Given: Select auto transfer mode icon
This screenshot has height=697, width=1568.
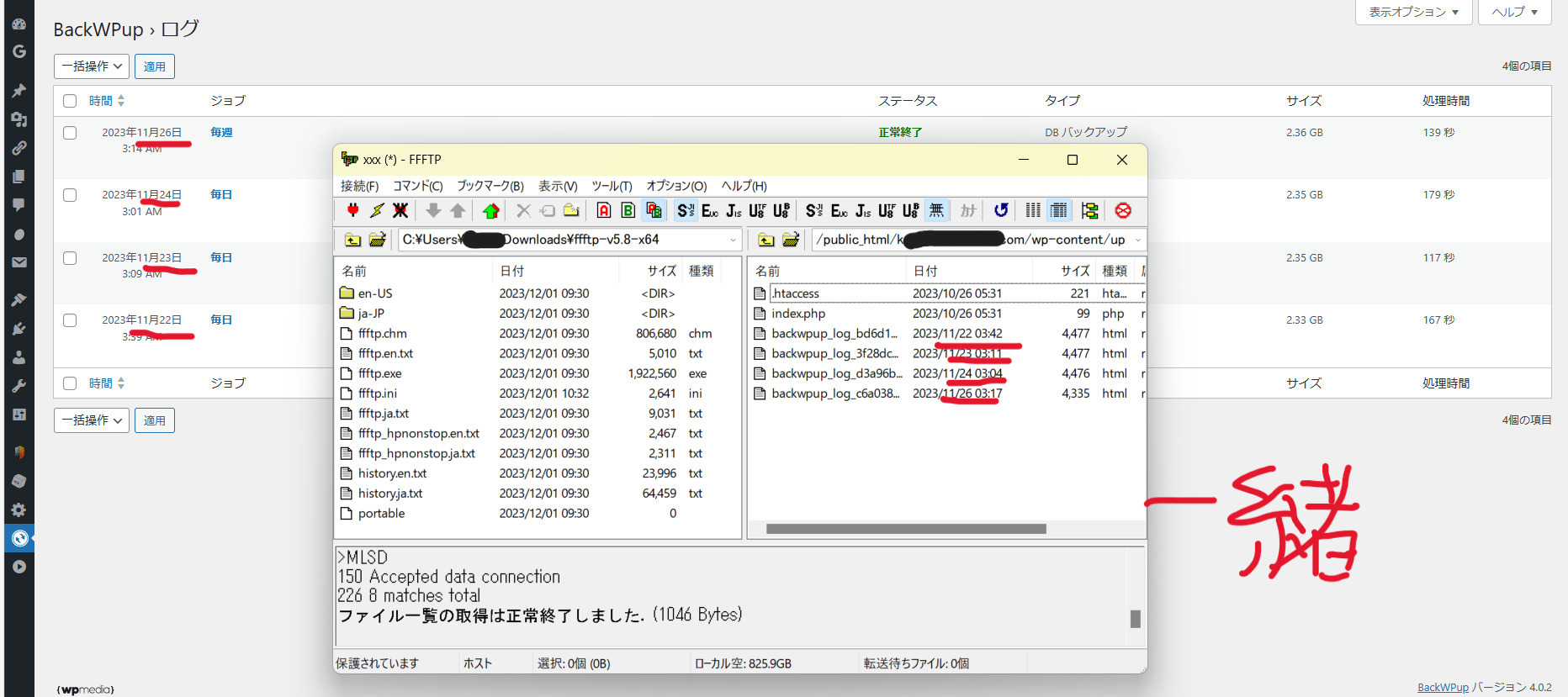Looking at the screenshot, I should tap(654, 210).
